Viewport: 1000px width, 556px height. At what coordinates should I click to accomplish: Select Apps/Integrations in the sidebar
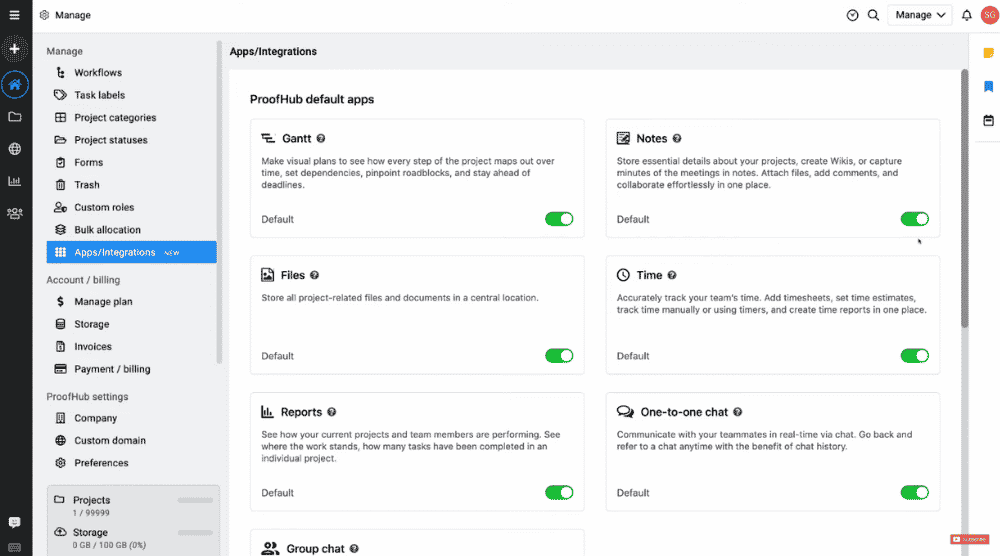coord(131,252)
